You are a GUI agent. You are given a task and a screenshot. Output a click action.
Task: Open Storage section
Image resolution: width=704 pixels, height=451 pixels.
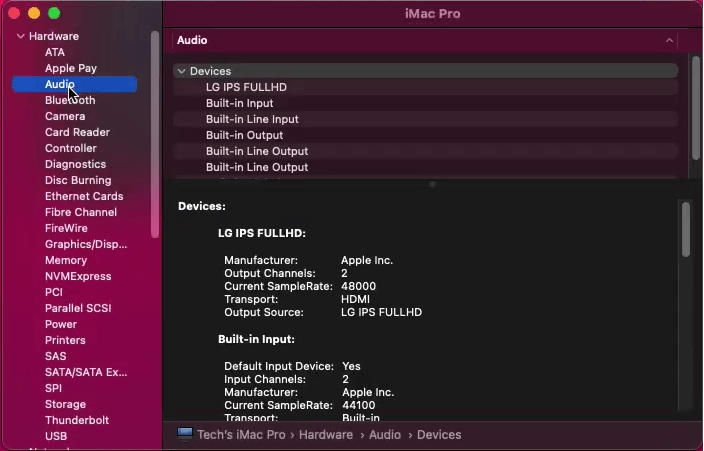[x=65, y=404]
